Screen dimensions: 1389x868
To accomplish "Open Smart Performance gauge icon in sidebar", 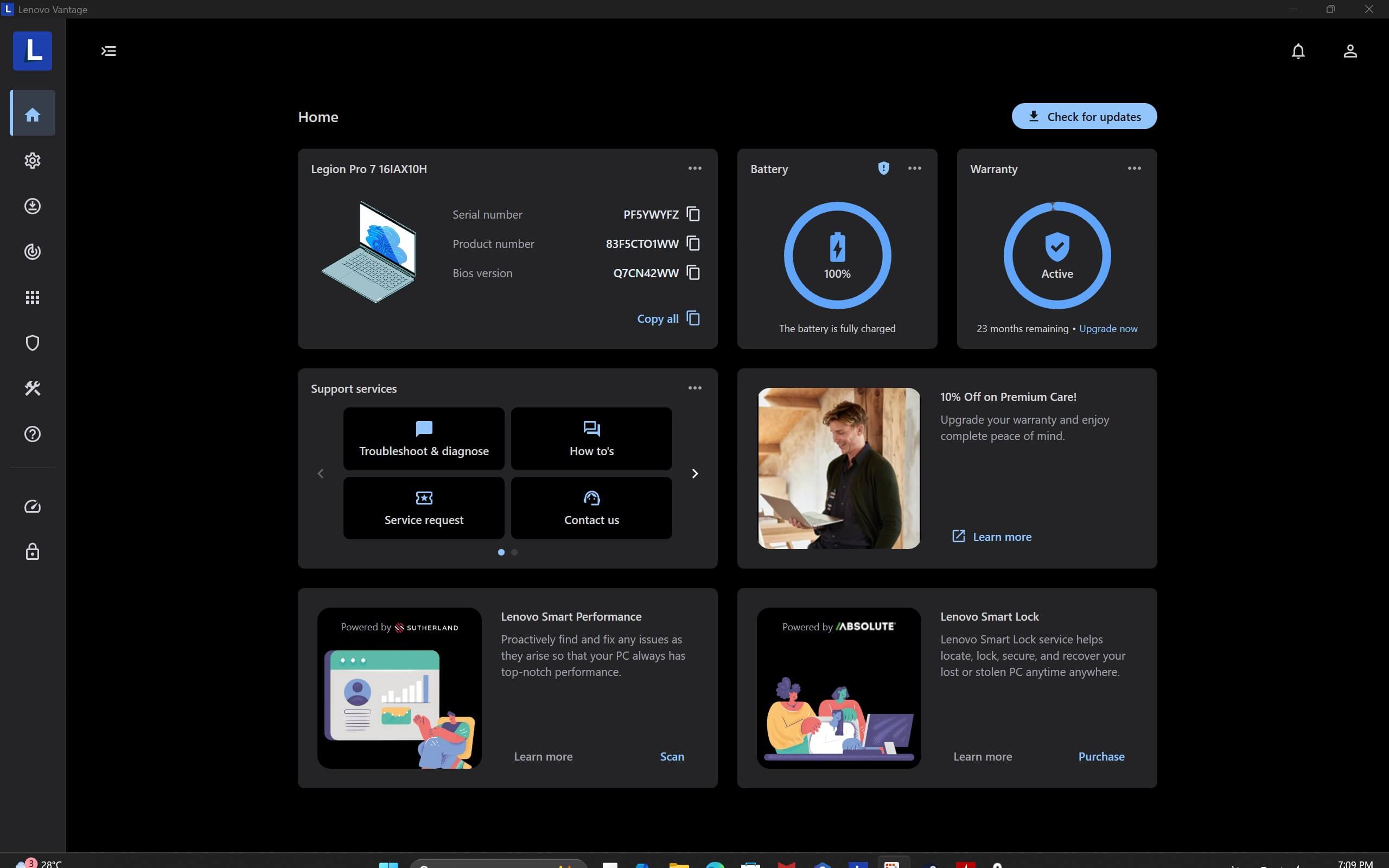I will point(33,506).
